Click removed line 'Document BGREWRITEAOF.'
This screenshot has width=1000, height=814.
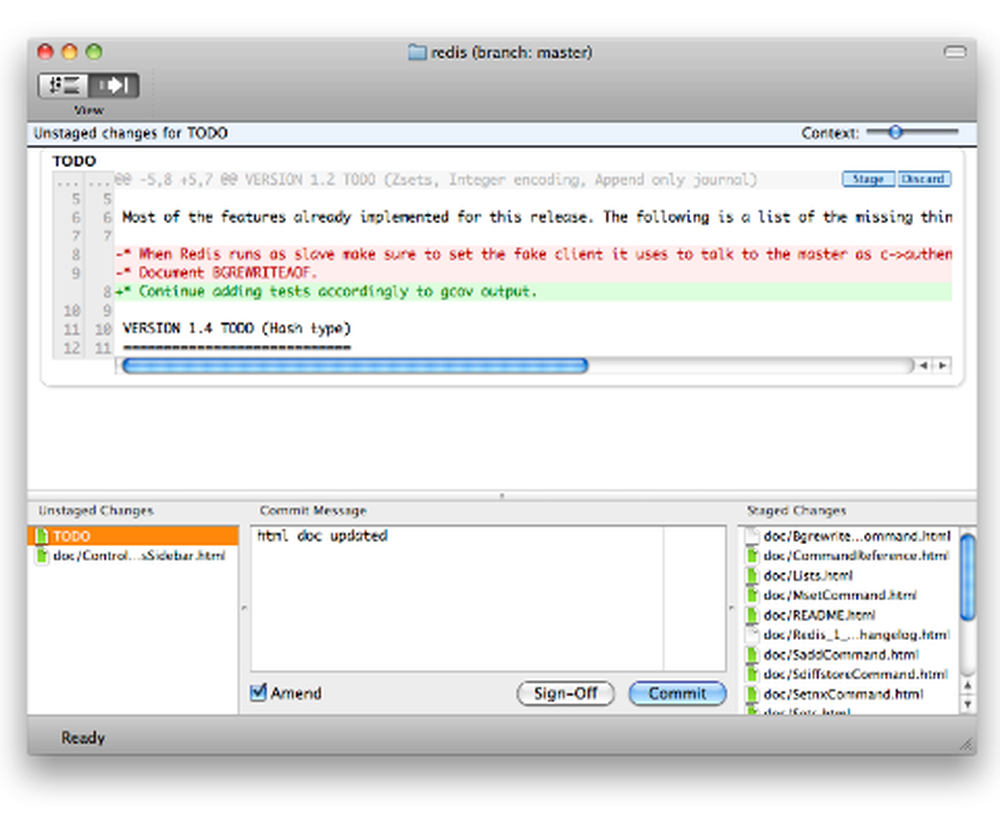point(533,272)
